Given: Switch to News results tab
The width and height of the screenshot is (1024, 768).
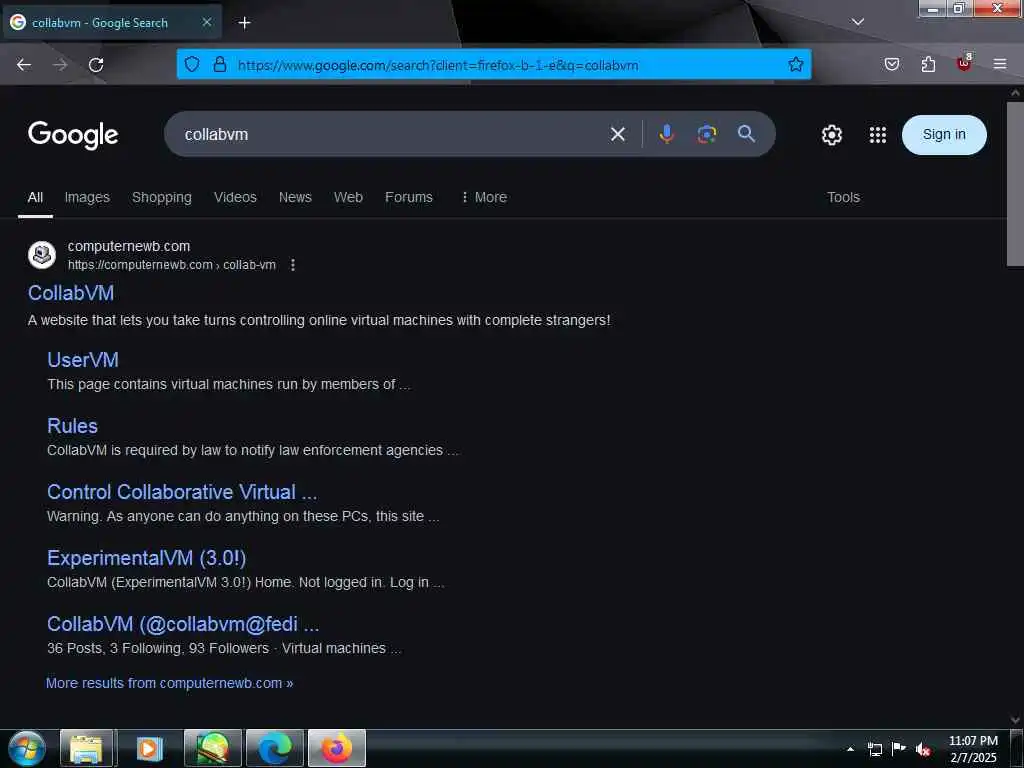Looking at the screenshot, I should tap(295, 197).
